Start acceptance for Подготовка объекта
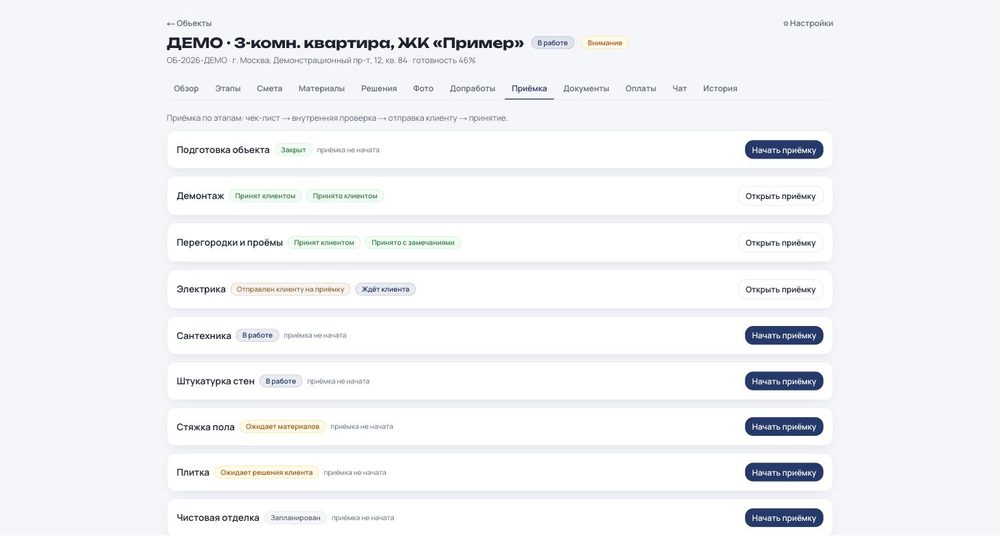The width and height of the screenshot is (1000, 536). tap(784, 150)
